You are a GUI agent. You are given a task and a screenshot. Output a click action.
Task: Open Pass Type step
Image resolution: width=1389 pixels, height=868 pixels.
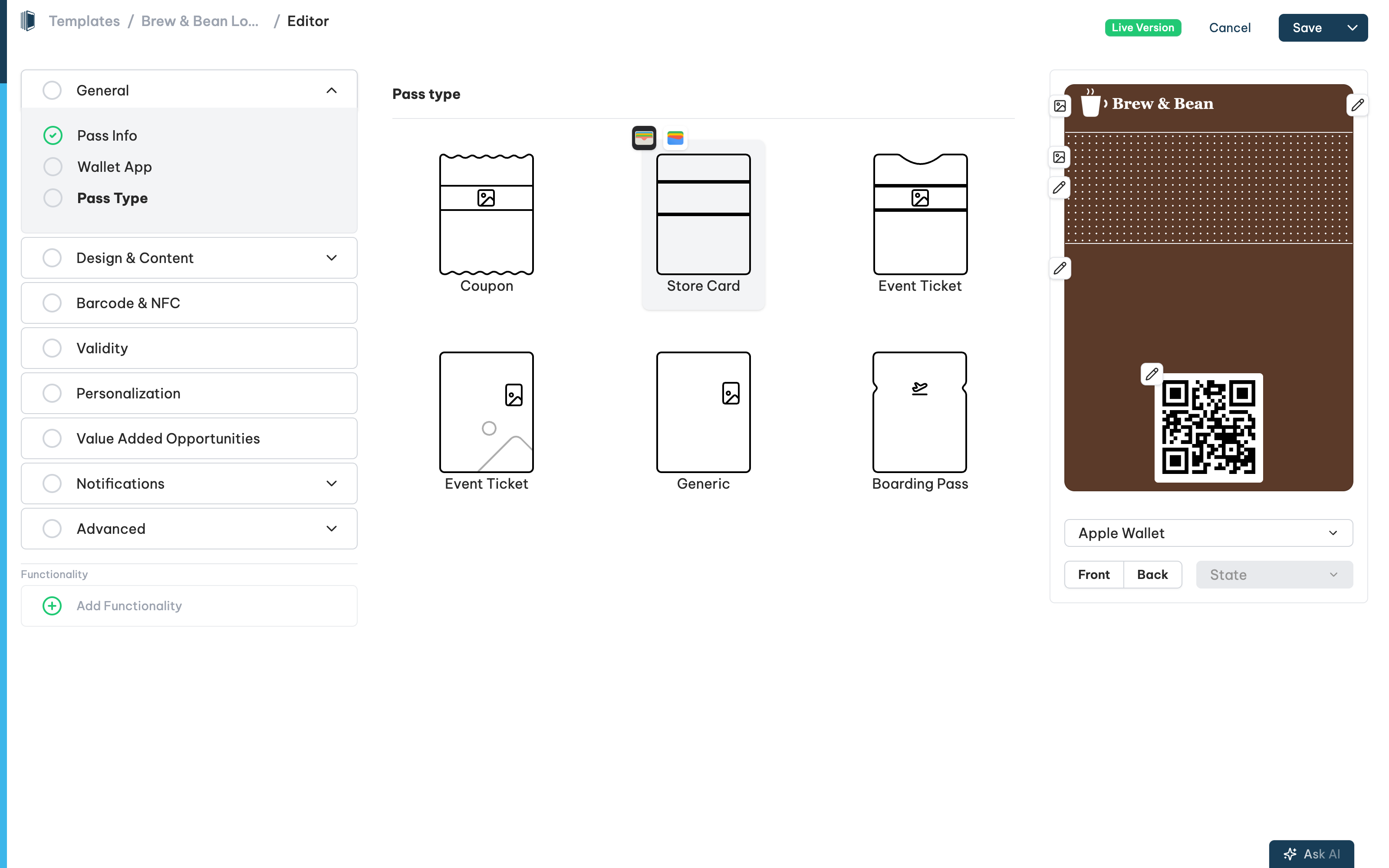(x=112, y=198)
